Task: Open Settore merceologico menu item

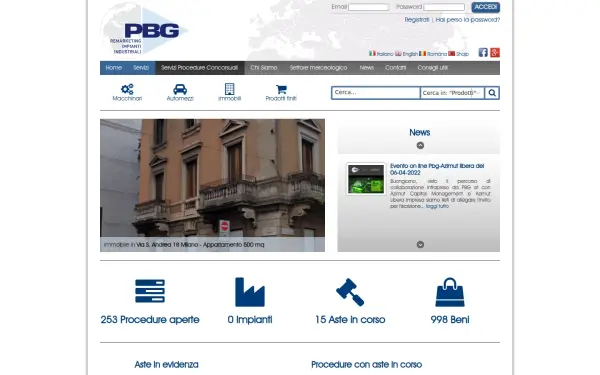Action: (318, 68)
